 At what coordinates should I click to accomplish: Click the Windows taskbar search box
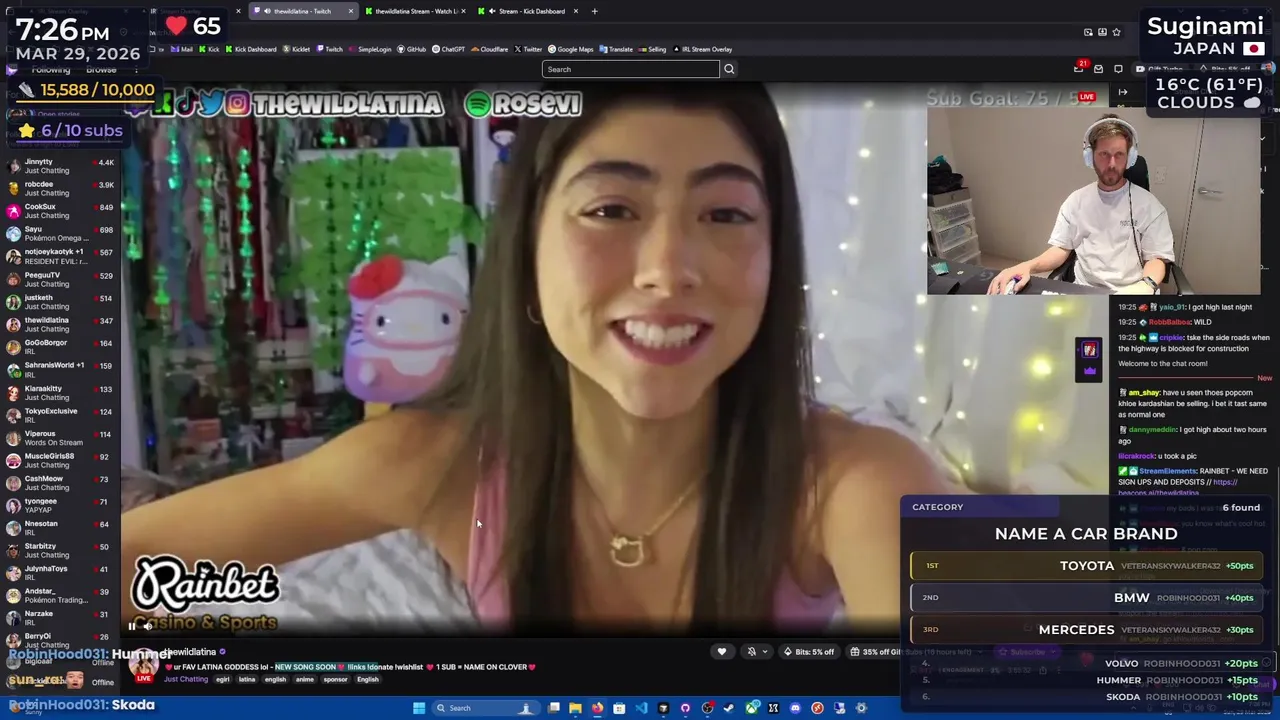tap(486, 708)
